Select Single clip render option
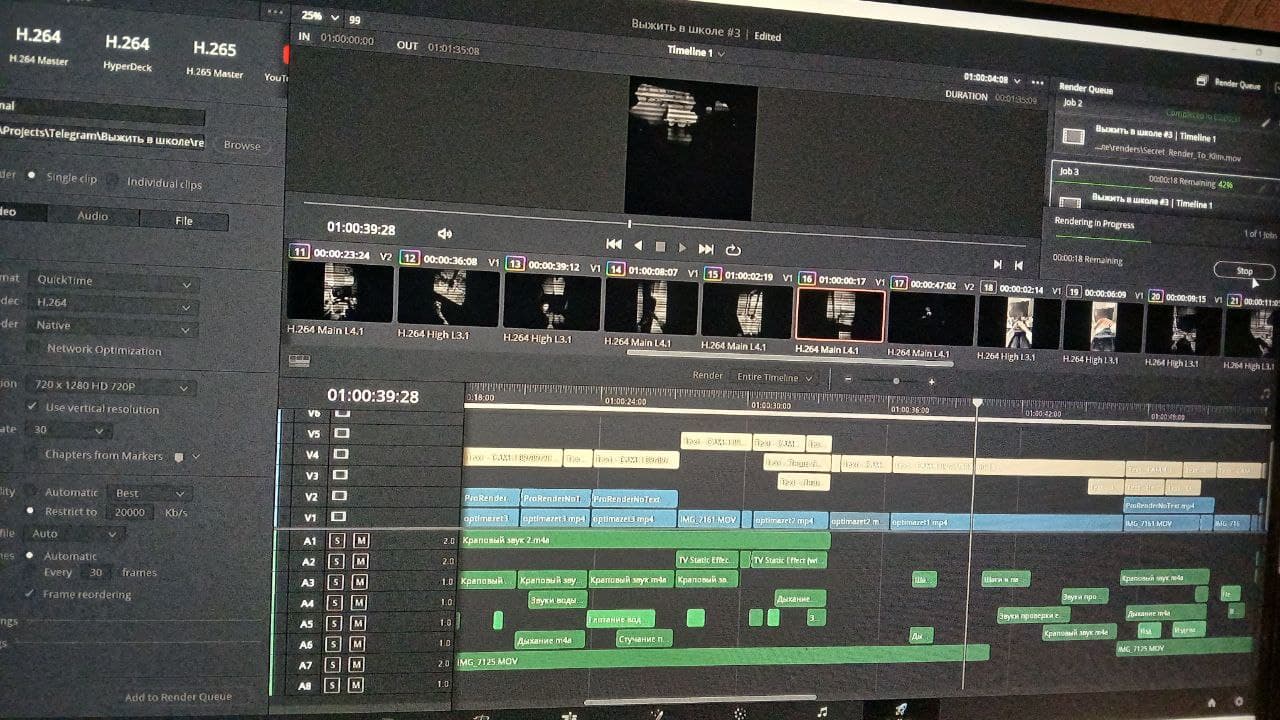Viewport: 1280px width, 720px height. [x=31, y=175]
